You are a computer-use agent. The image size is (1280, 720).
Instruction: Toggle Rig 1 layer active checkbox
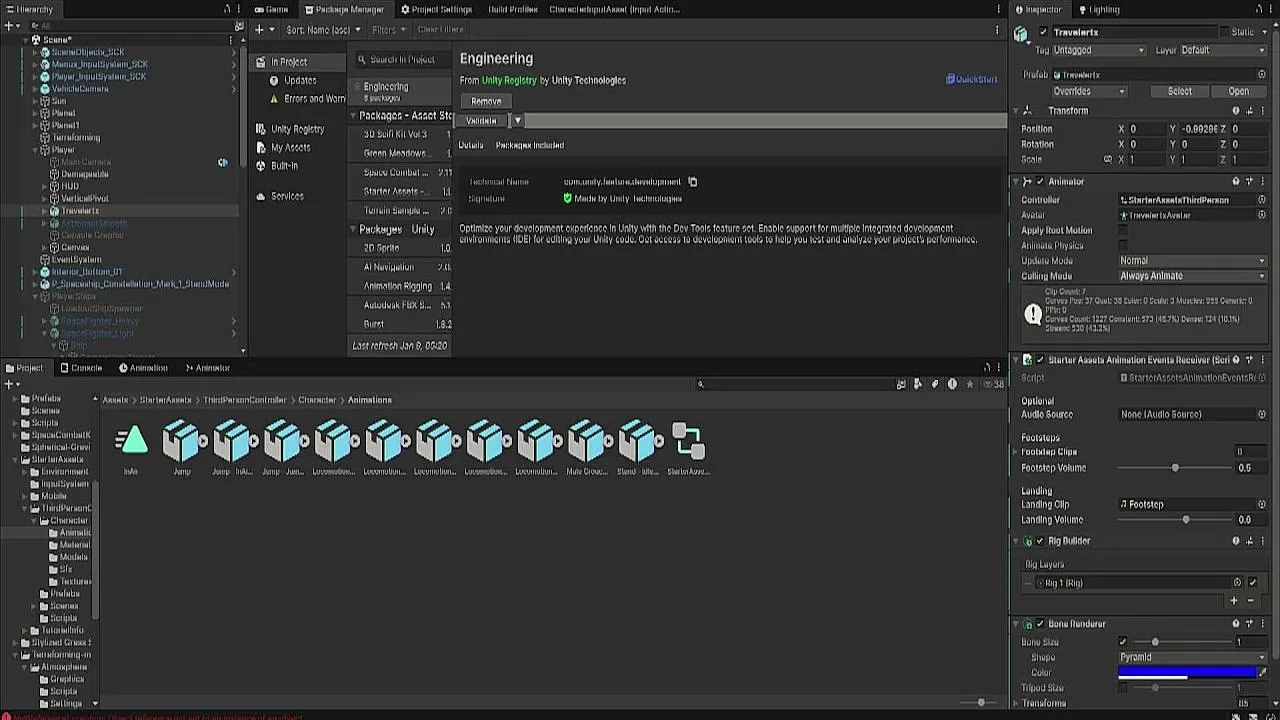[x=1252, y=583]
